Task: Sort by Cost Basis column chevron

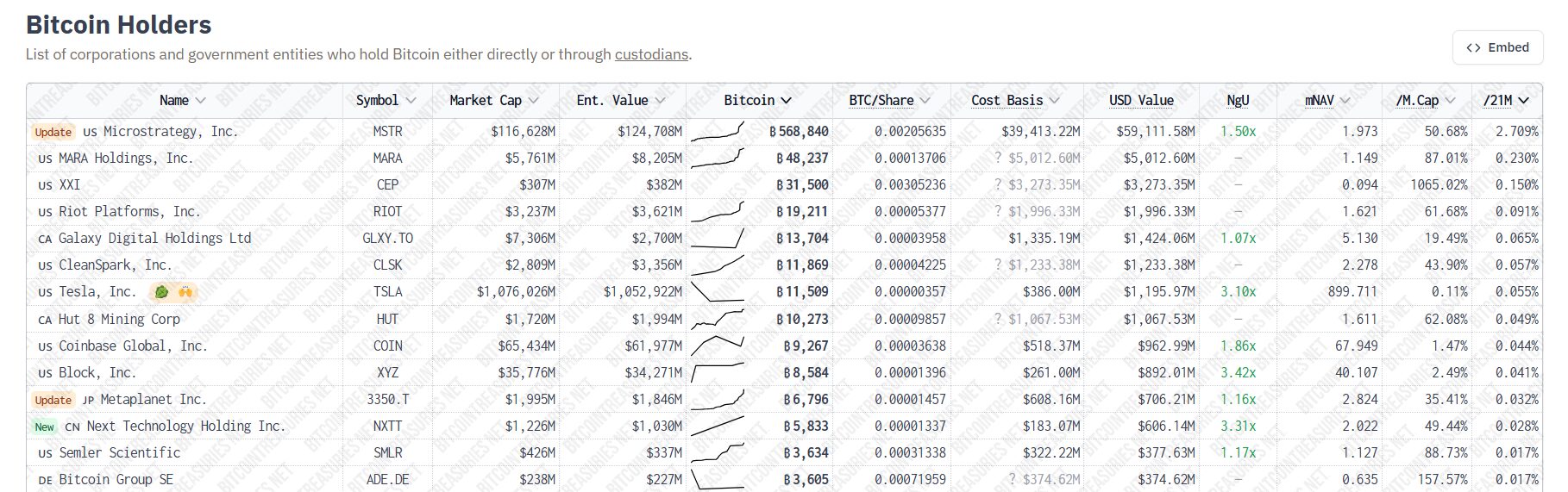Action: [x=1054, y=101]
